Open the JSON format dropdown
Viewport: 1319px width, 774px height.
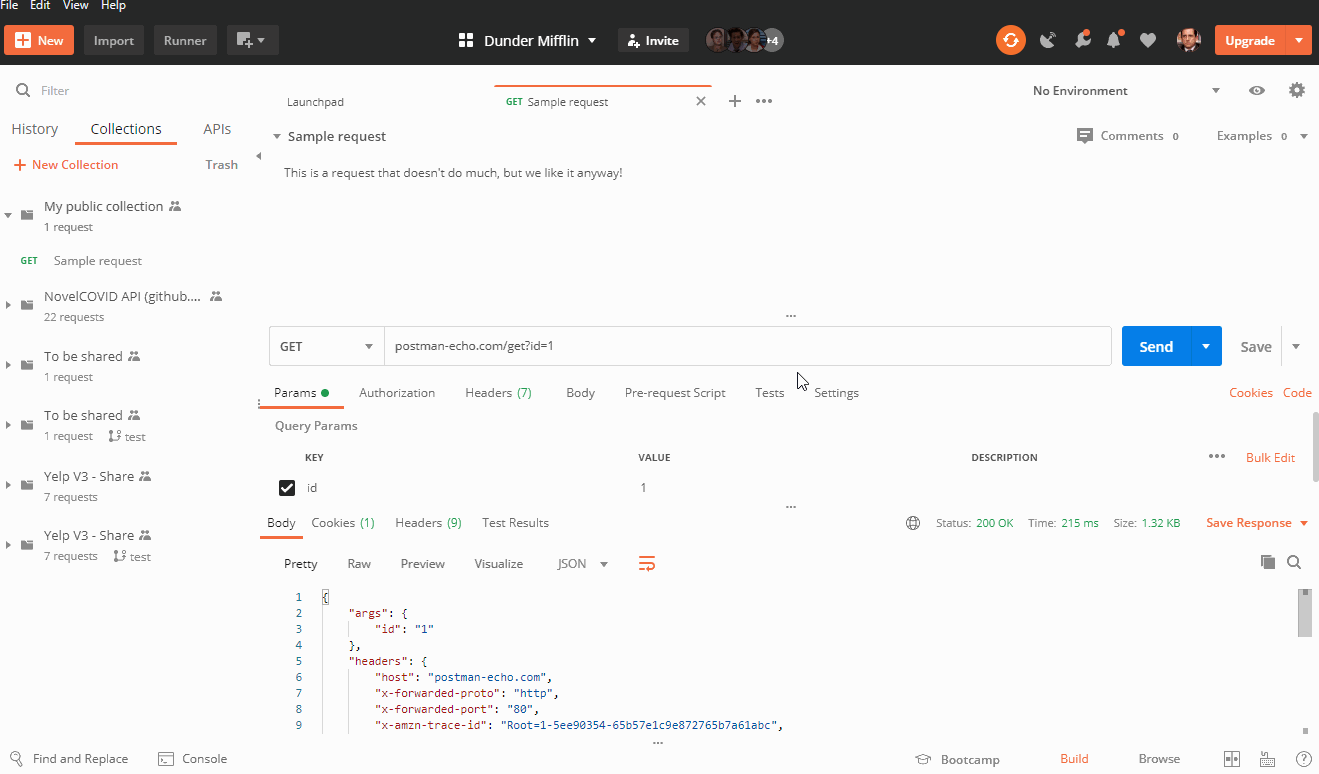(583, 564)
